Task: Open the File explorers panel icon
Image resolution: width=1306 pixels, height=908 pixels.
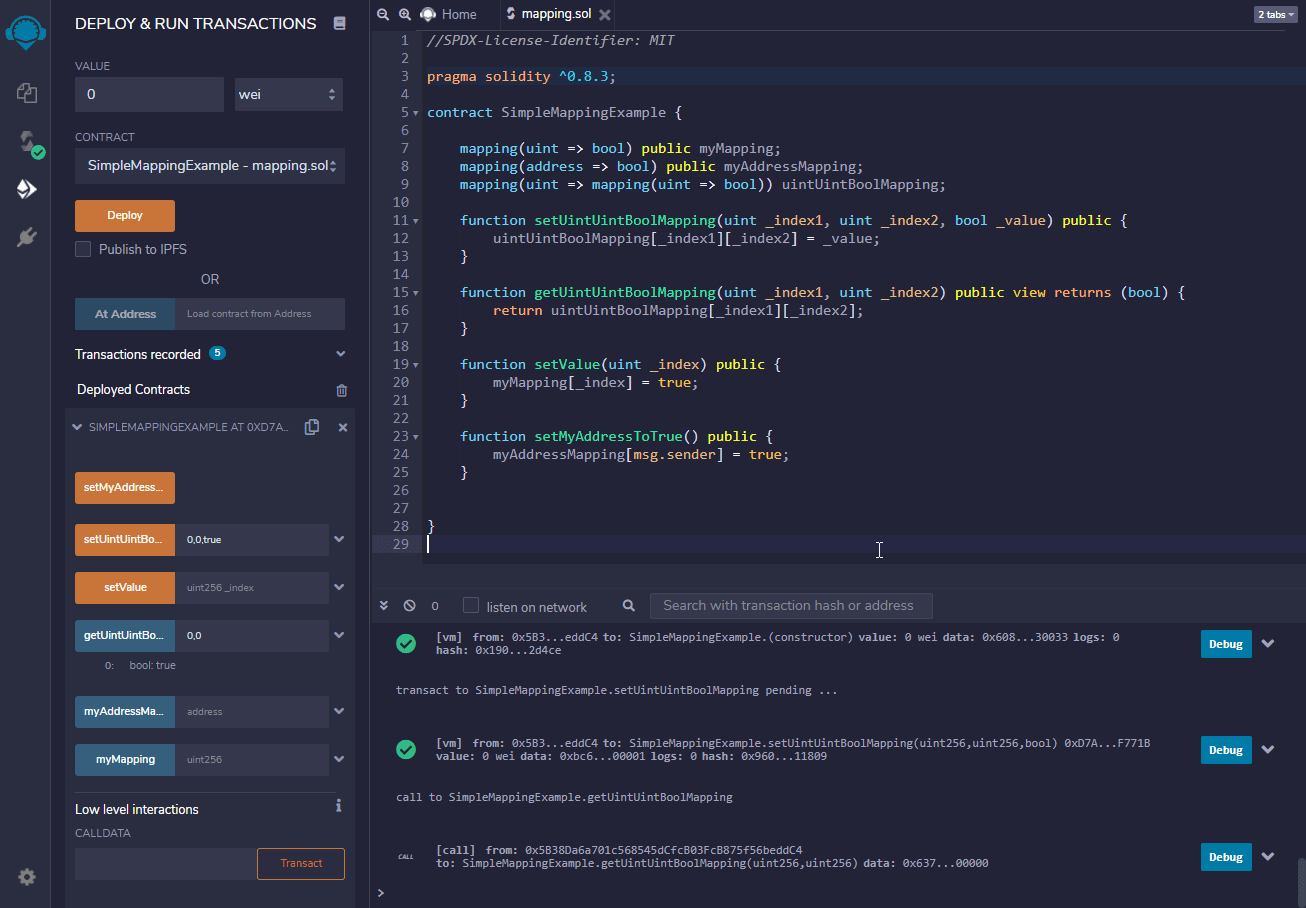Action: 27,93
